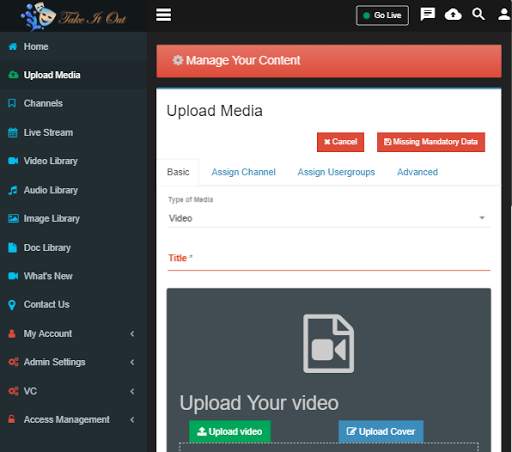Open the Type of Media dropdown
The height and width of the screenshot is (452, 512).
(x=329, y=218)
